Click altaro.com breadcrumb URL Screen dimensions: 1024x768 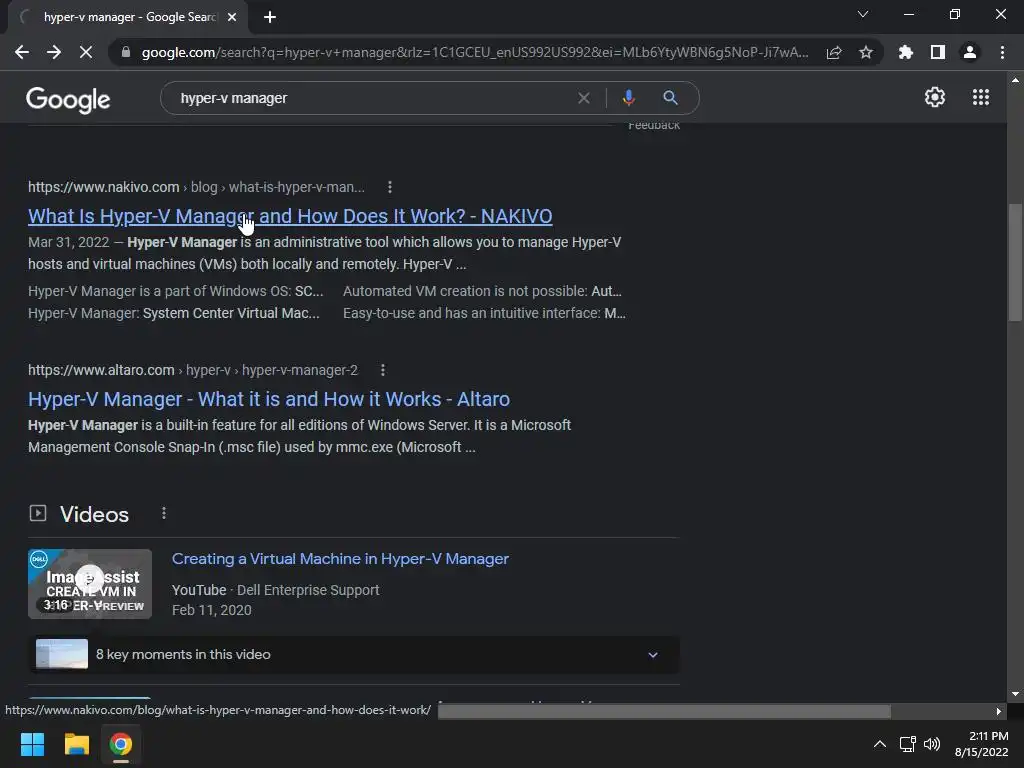(193, 370)
